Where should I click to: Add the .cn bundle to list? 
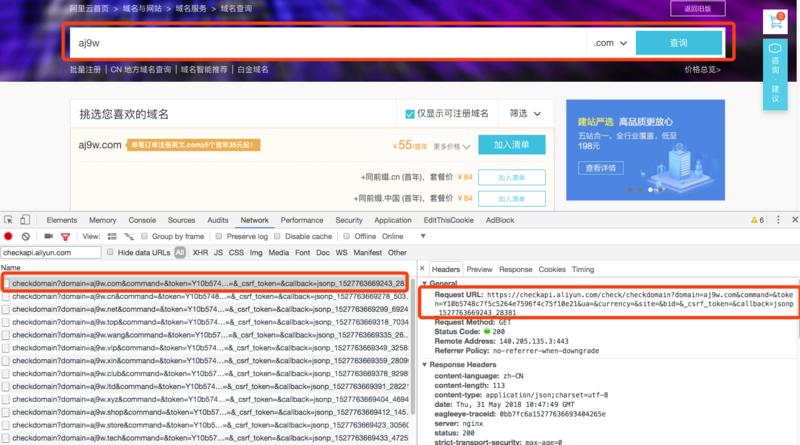click(512, 178)
